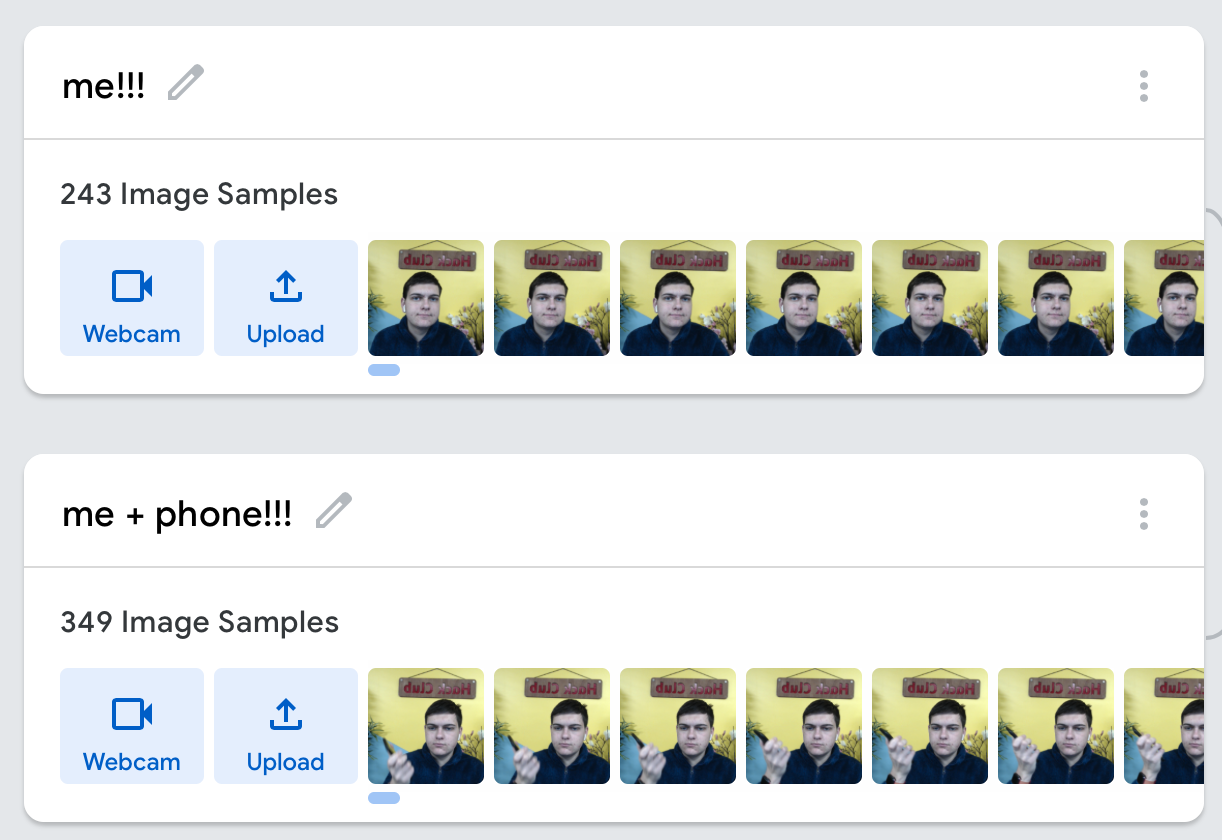Viewport: 1222px width, 840px height.
Task: Edit the "me + phone!!!" class name pencil
Action: pyautogui.click(x=334, y=511)
